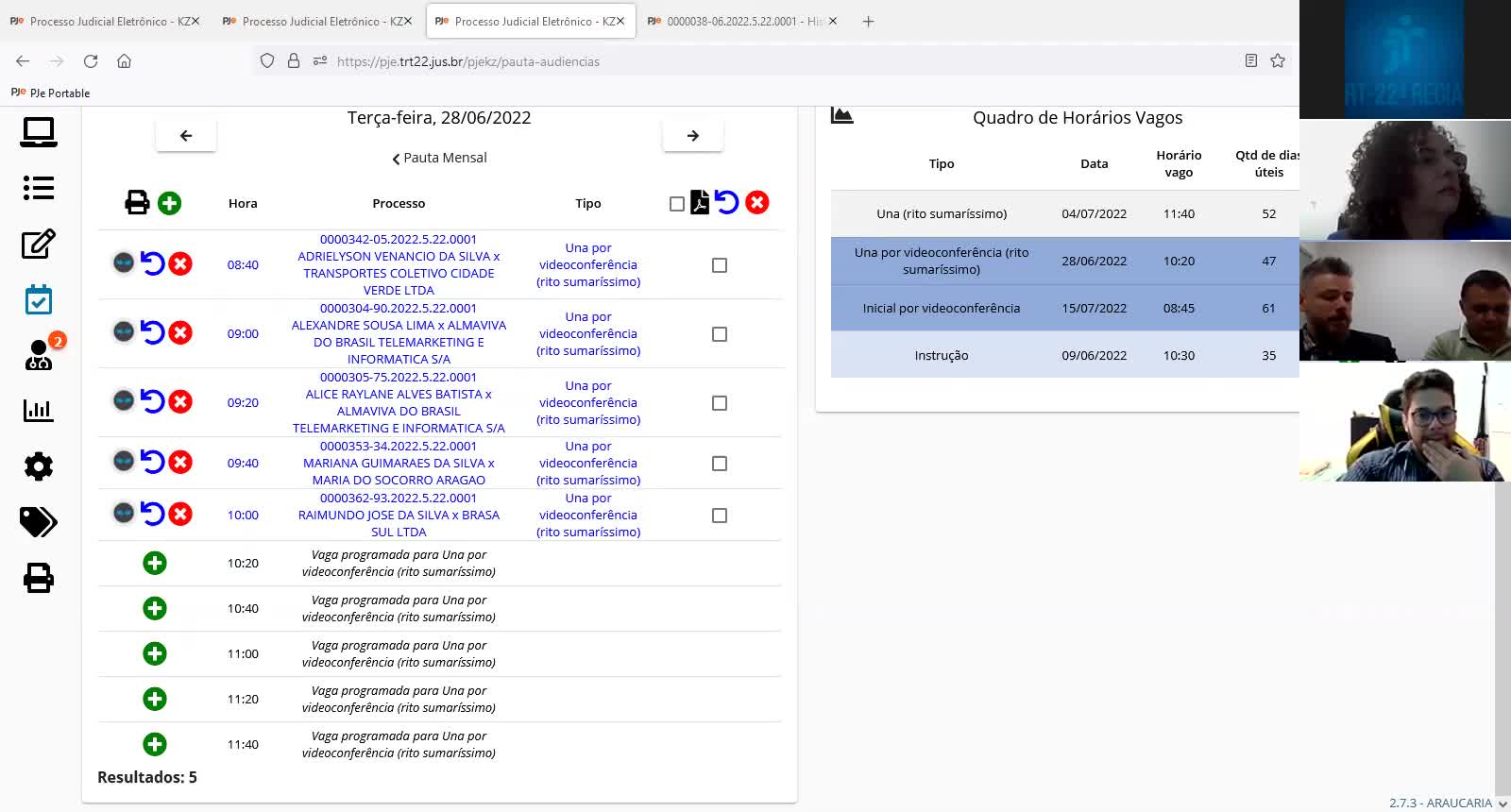The width and height of the screenshot is (1511, 812).
Task: Click the print icon in table header
Action: pyautogui.click(x=137, y=203)
